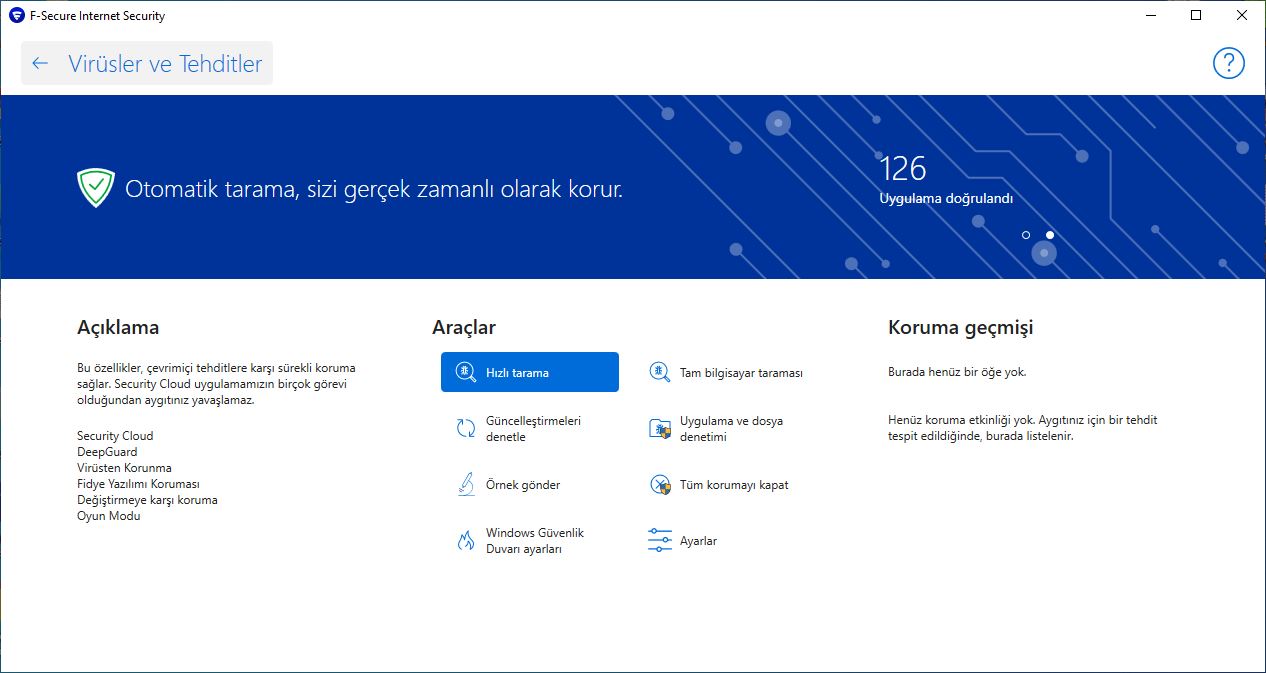
Task: Click the Hızlı tarama magnifier icon
Action: pyautogui.click(x=465, y=372)
